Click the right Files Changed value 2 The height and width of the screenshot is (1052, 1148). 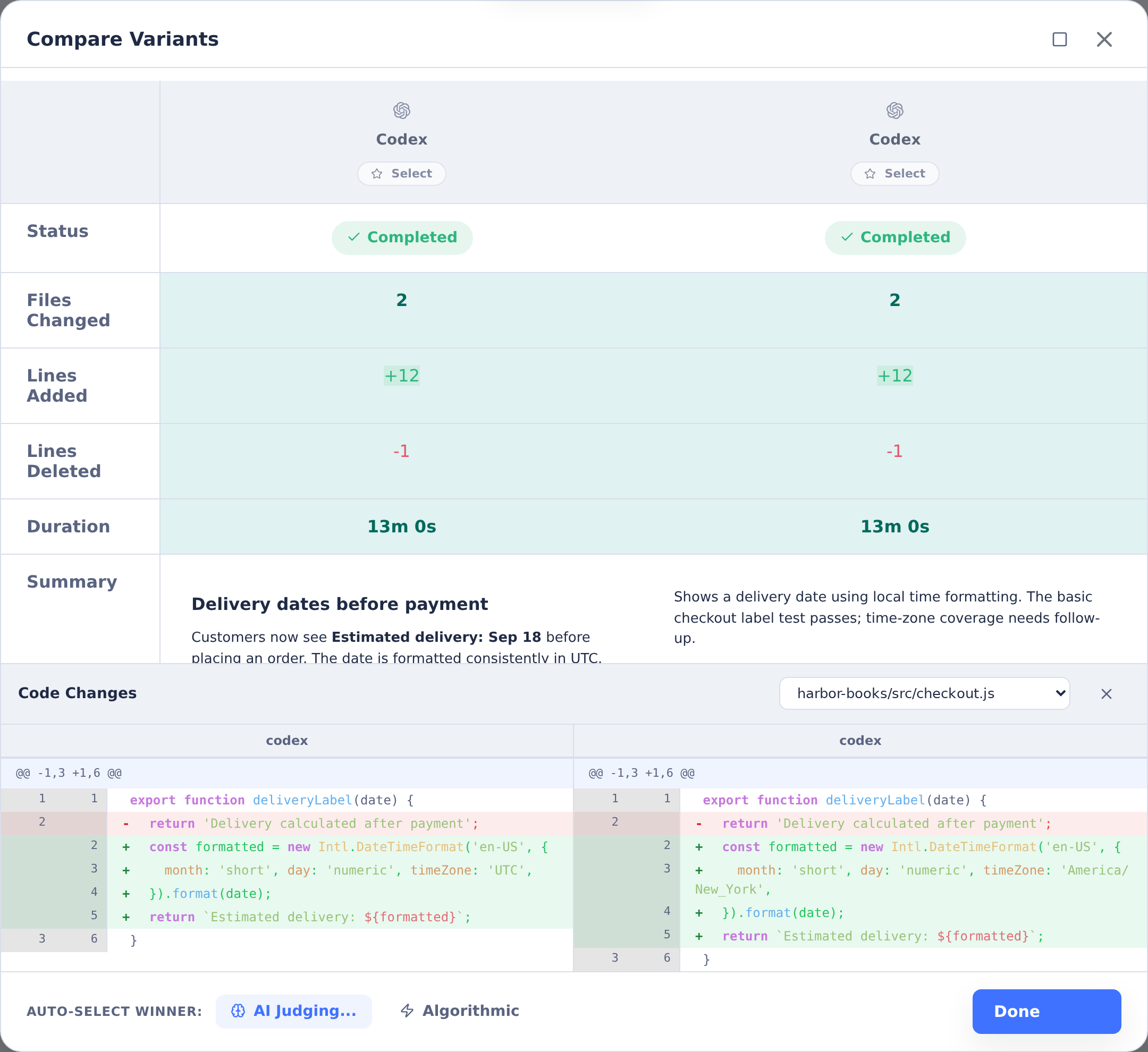pyautogui.click(x=894, y=300)
